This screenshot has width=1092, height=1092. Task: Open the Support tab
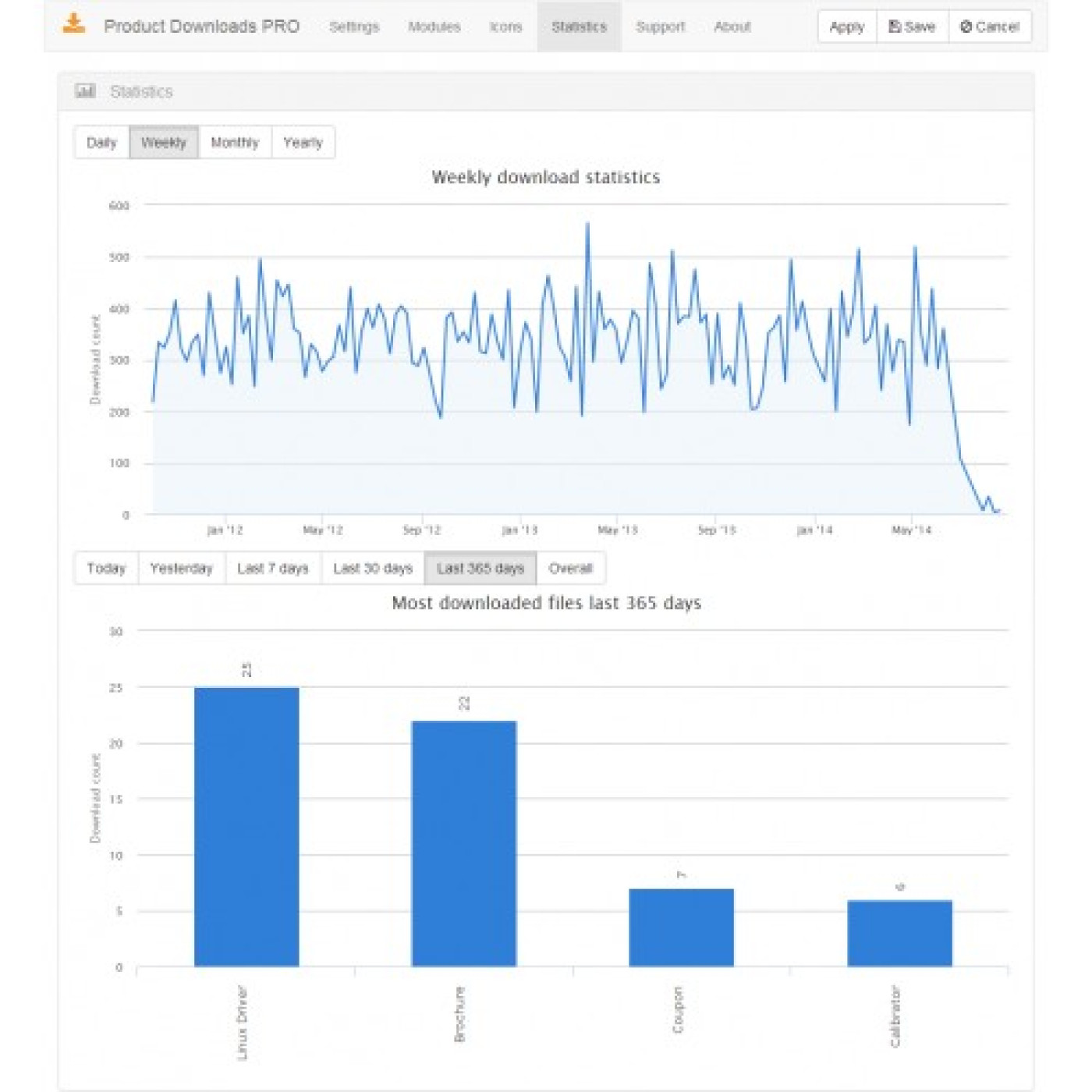point(660,27)
